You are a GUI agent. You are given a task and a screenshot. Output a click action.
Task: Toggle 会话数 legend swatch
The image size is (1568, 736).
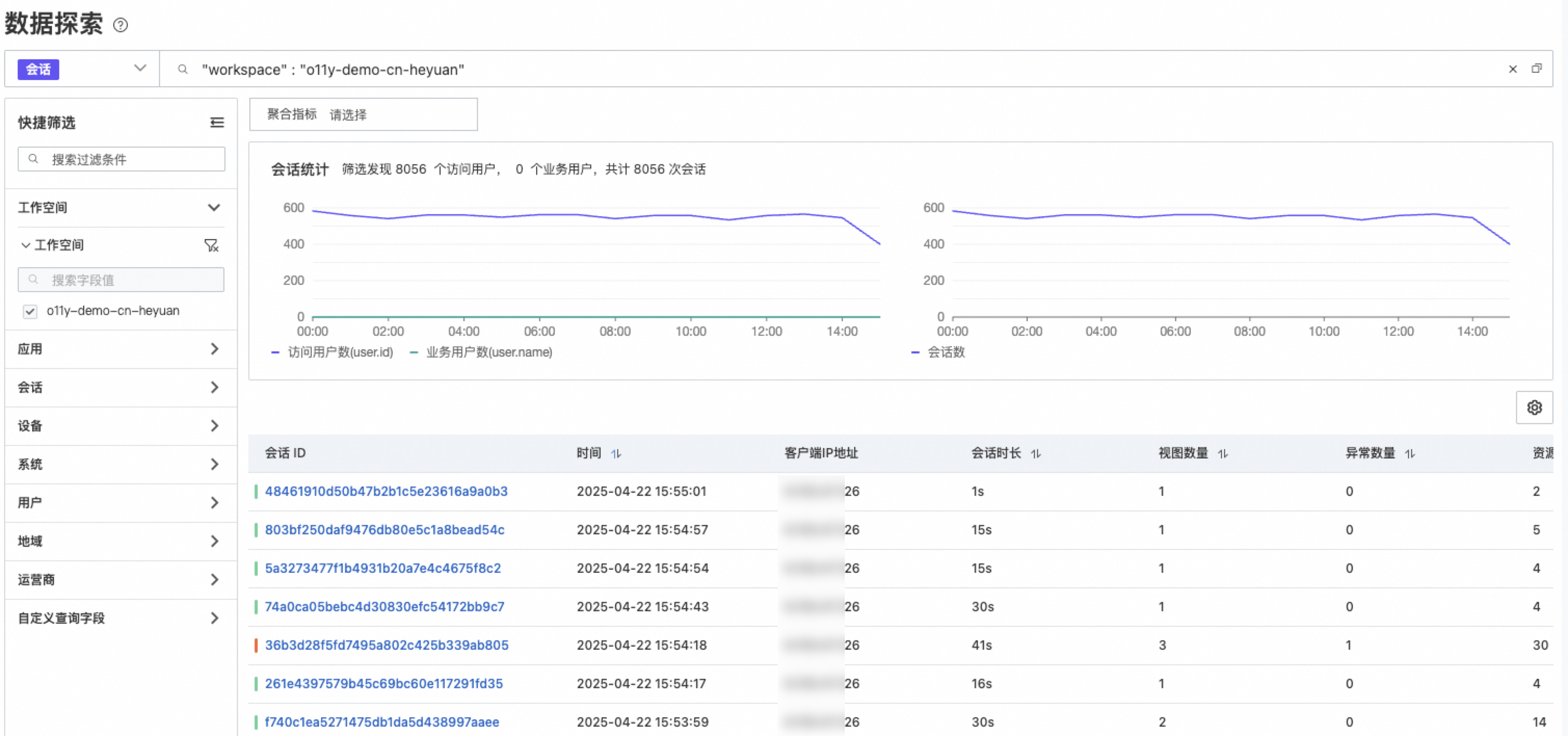click(x=915, y=352)
